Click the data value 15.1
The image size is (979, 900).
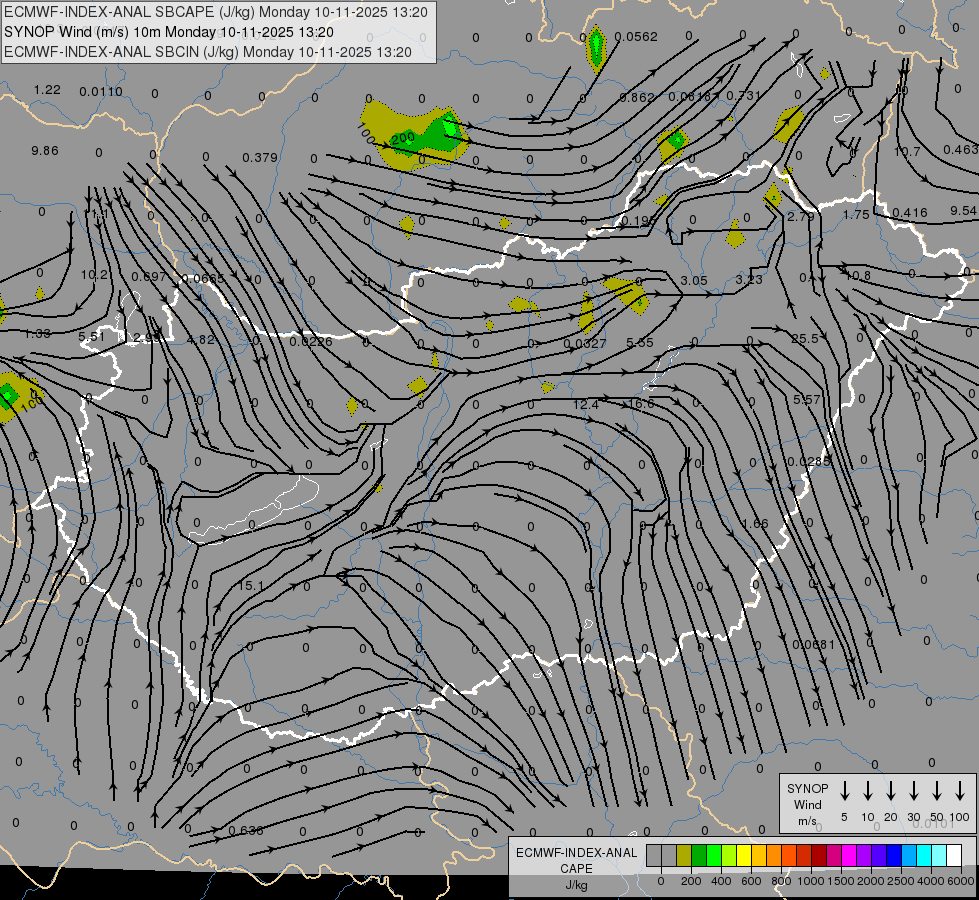click(250, 586)
